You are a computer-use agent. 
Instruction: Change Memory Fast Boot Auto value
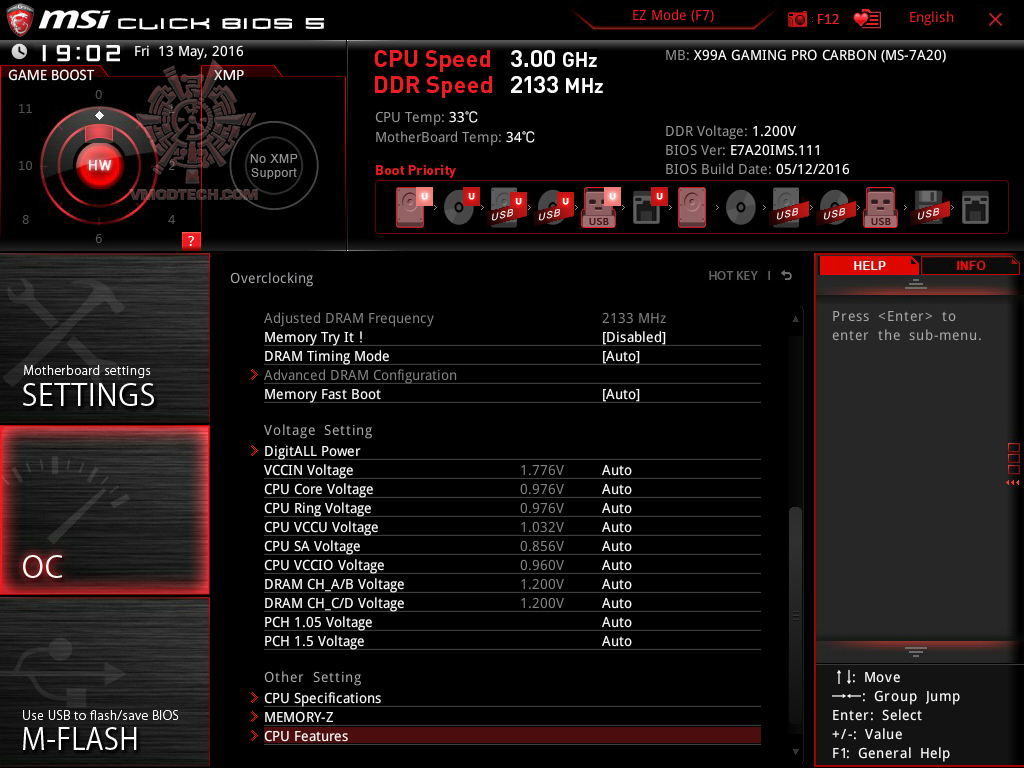point(620,394)
